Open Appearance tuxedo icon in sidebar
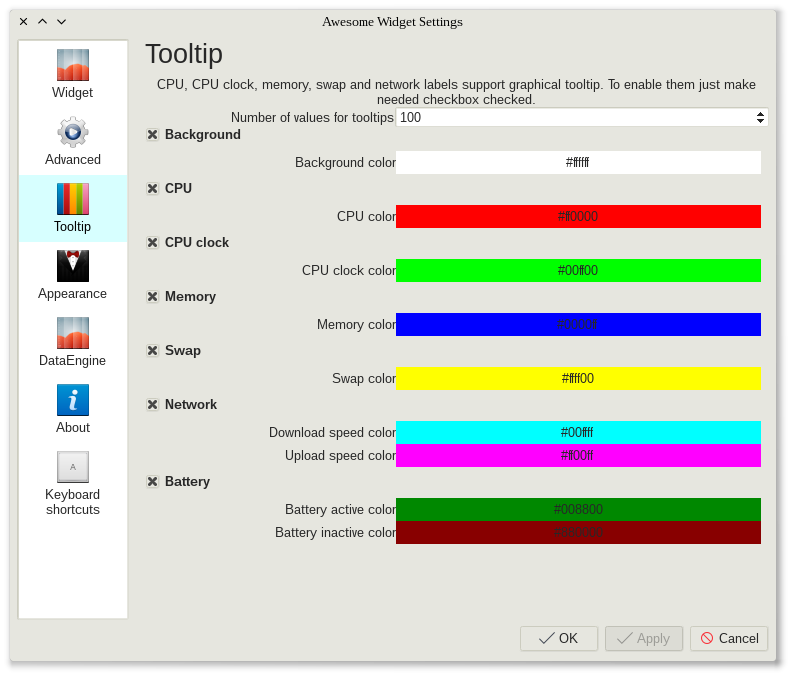 click(73, 266)
